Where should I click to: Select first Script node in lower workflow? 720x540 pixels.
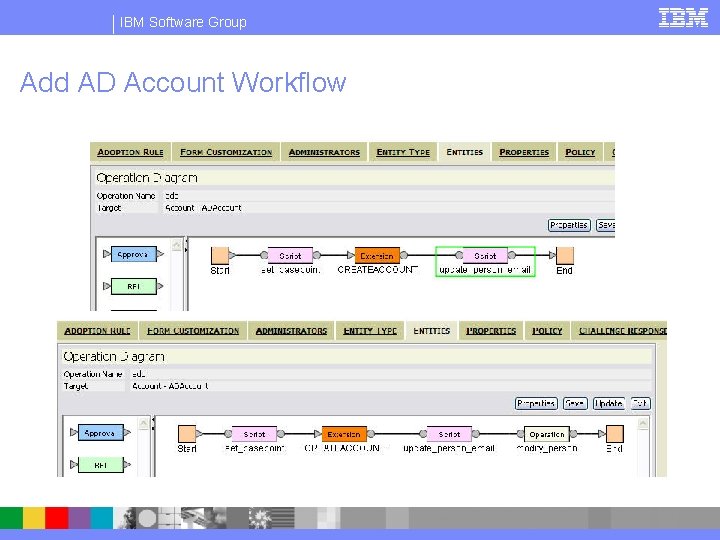254,434
